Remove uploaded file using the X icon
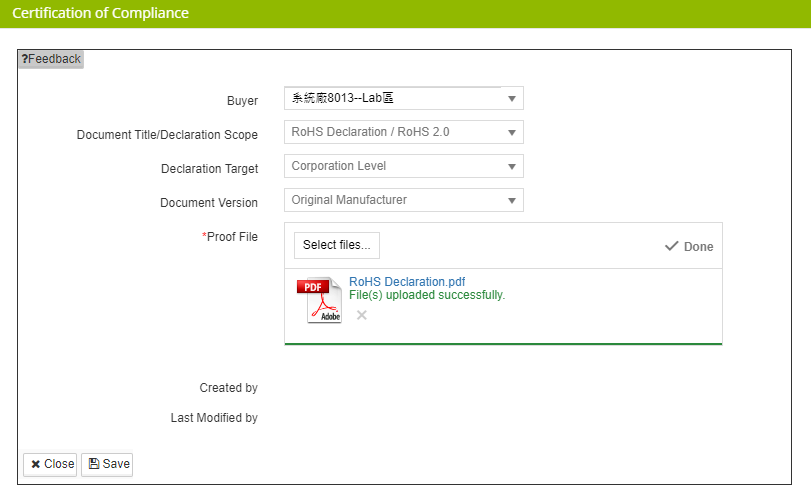 point(362,315)
